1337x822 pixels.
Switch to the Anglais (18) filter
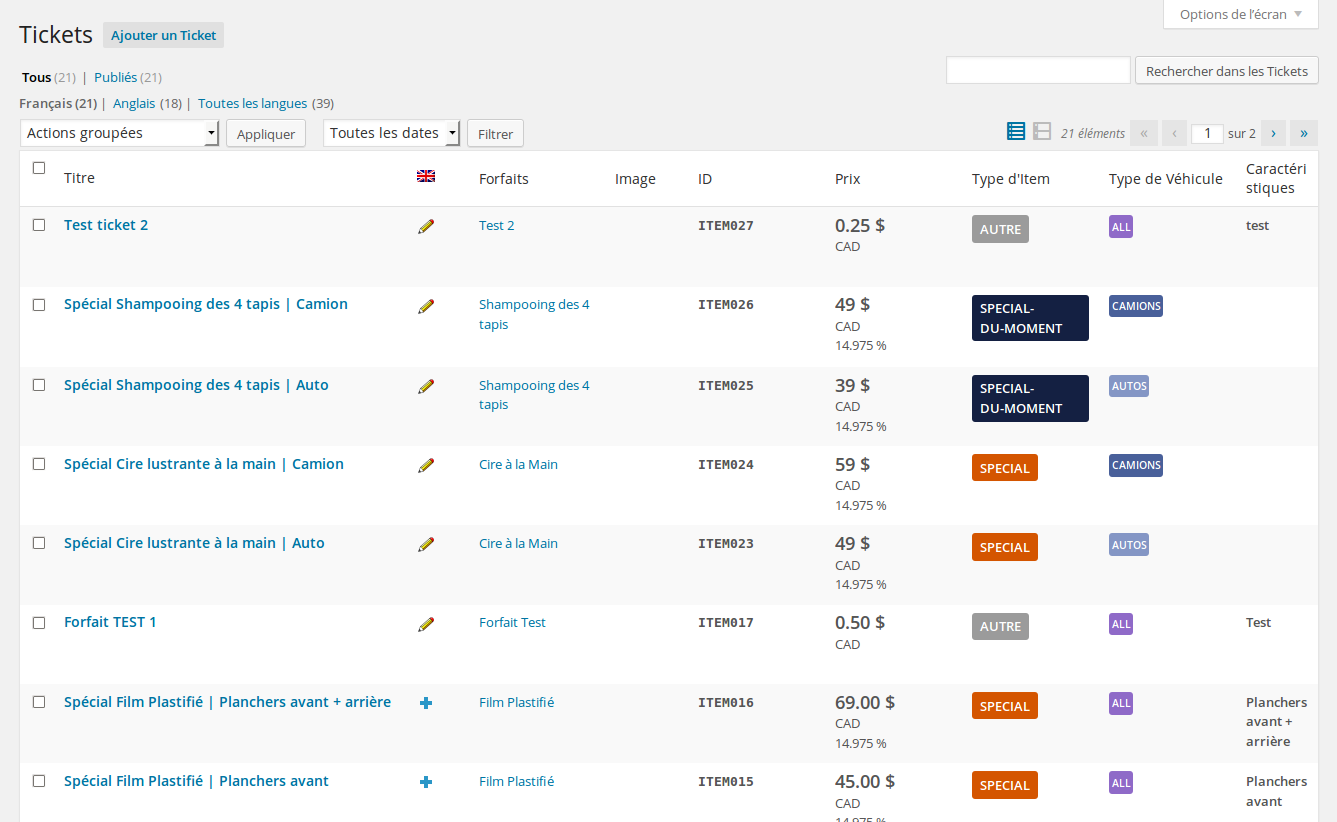point(134,103)
